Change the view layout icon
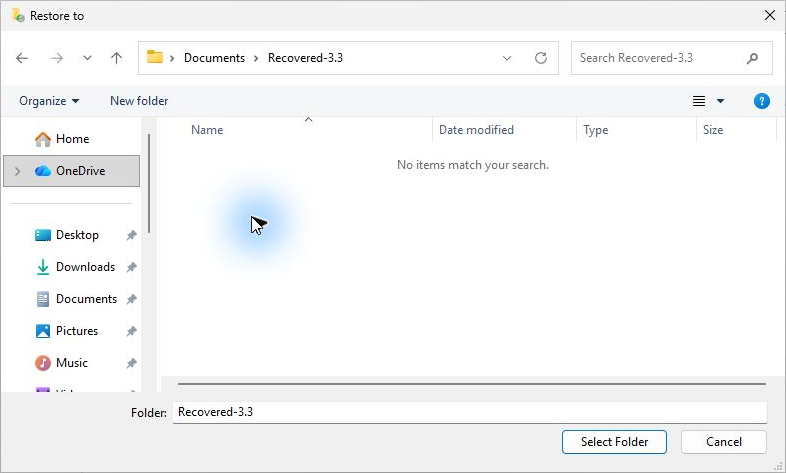Screen dimensions: 786x473 (x=699, y=101)
